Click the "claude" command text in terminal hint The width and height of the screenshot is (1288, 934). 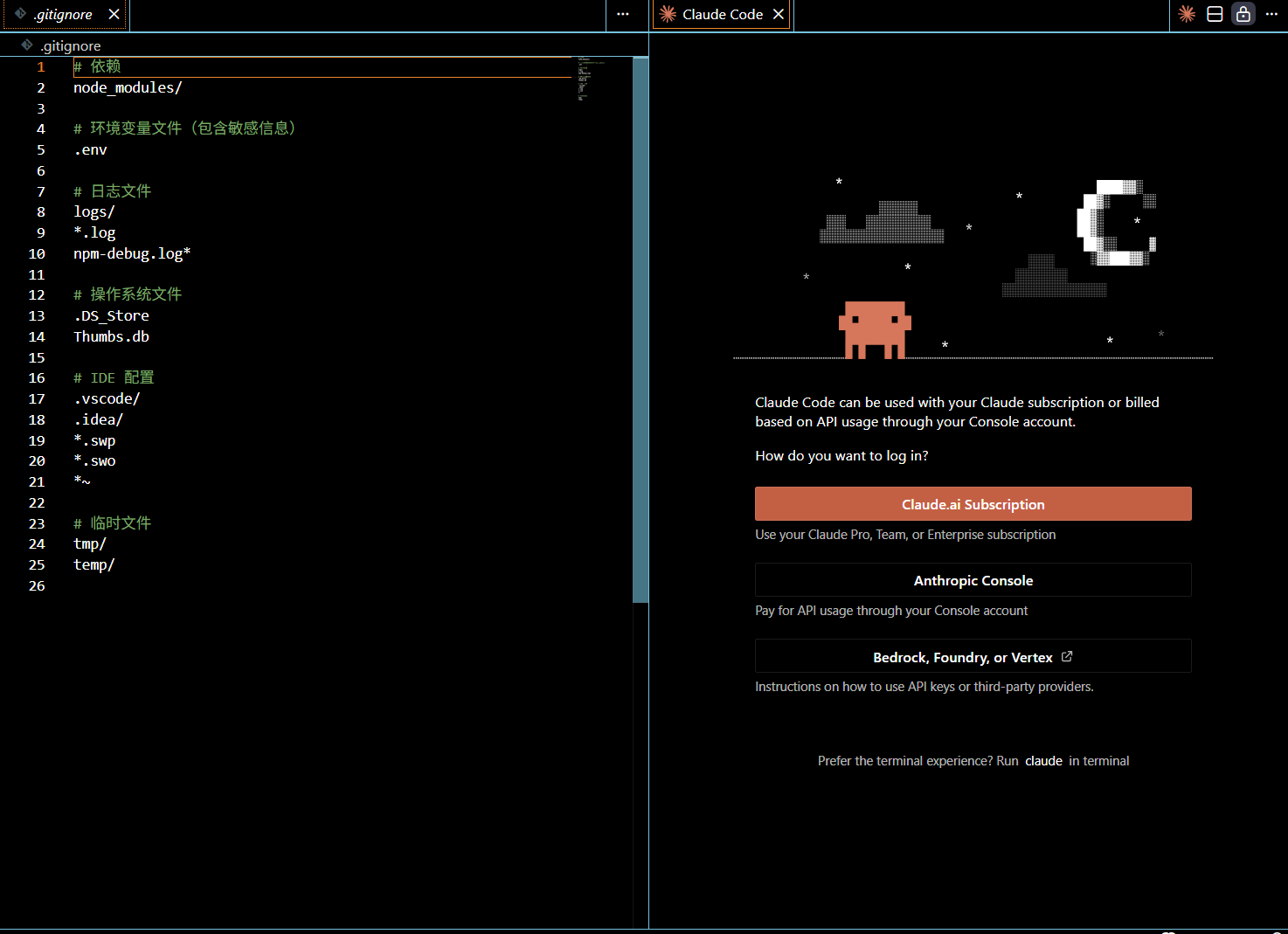(x=1043, y=761)
